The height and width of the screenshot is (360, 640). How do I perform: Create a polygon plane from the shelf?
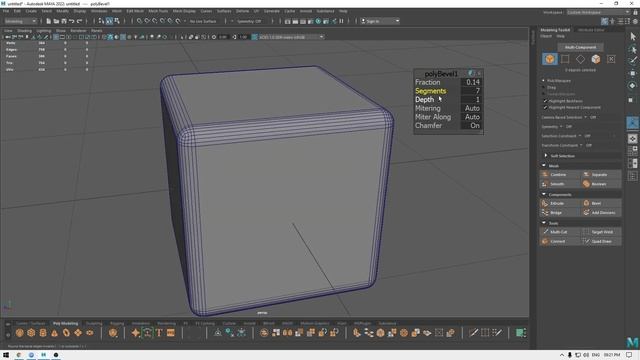78,333
